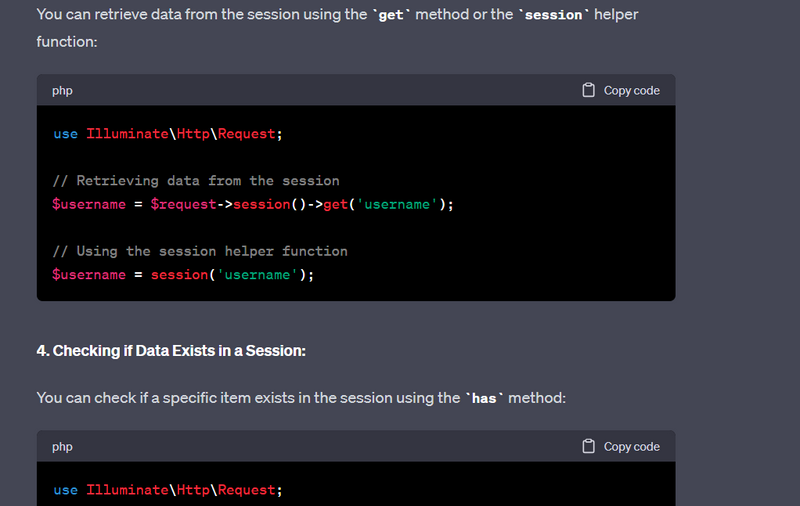
Task: Click the php language label of the first block
Action: coord(62,91)
